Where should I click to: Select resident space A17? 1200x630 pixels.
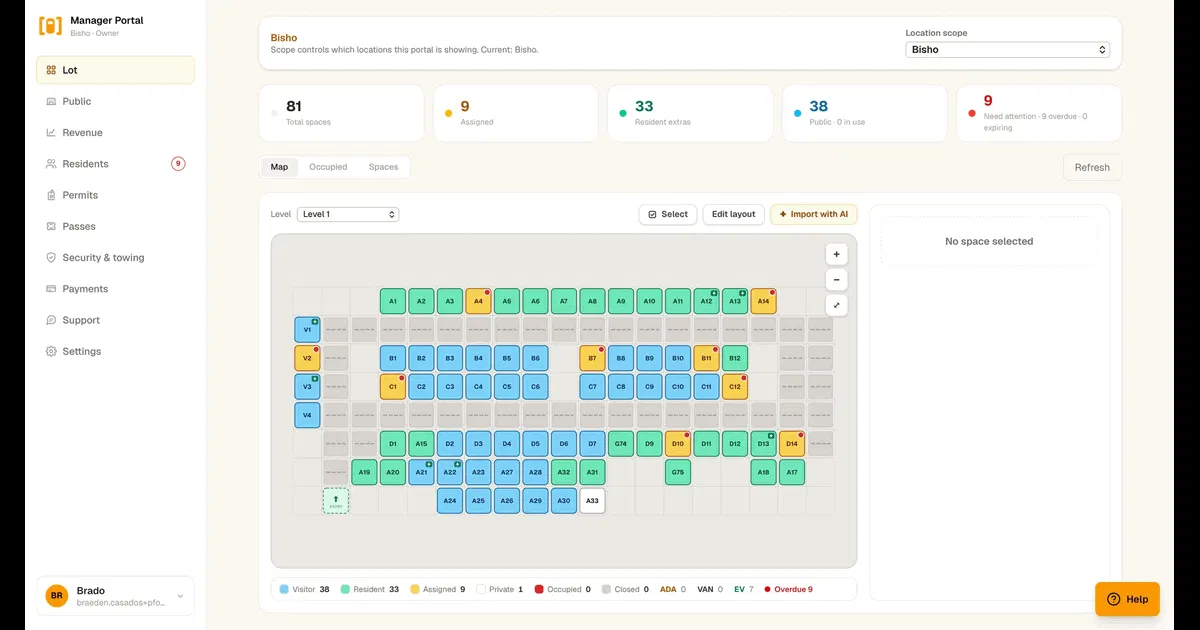pyautogui.click(x=792, y=472)
